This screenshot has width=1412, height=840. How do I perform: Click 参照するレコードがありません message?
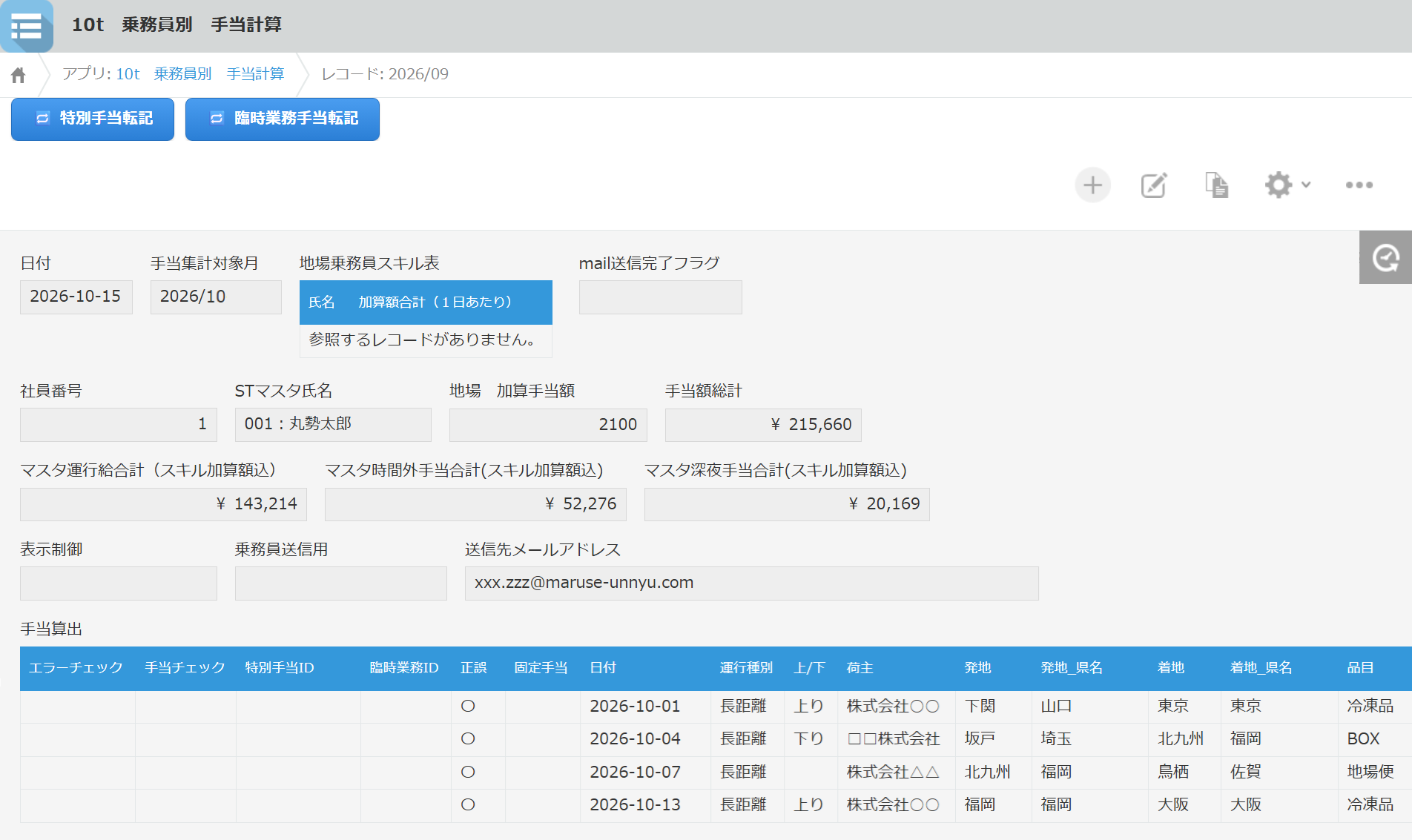click(423, 340)
